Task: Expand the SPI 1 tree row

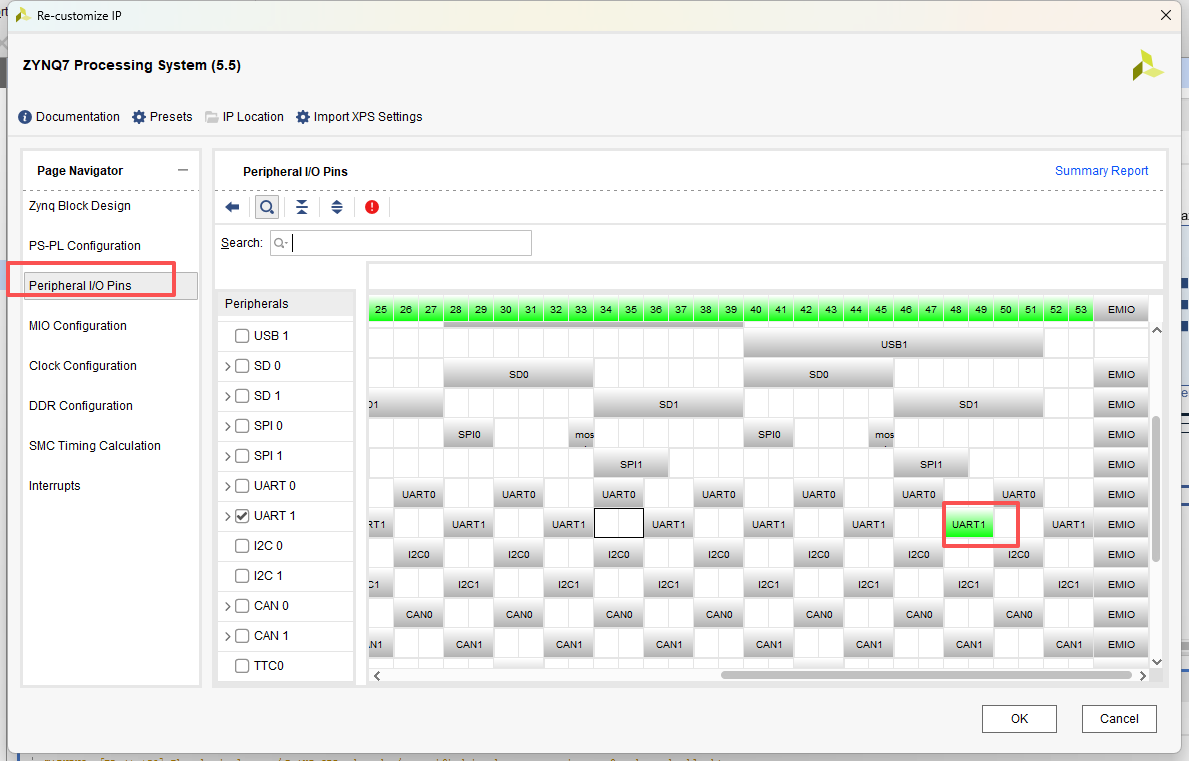Action: pyautogui.click(x=227, y=456)
